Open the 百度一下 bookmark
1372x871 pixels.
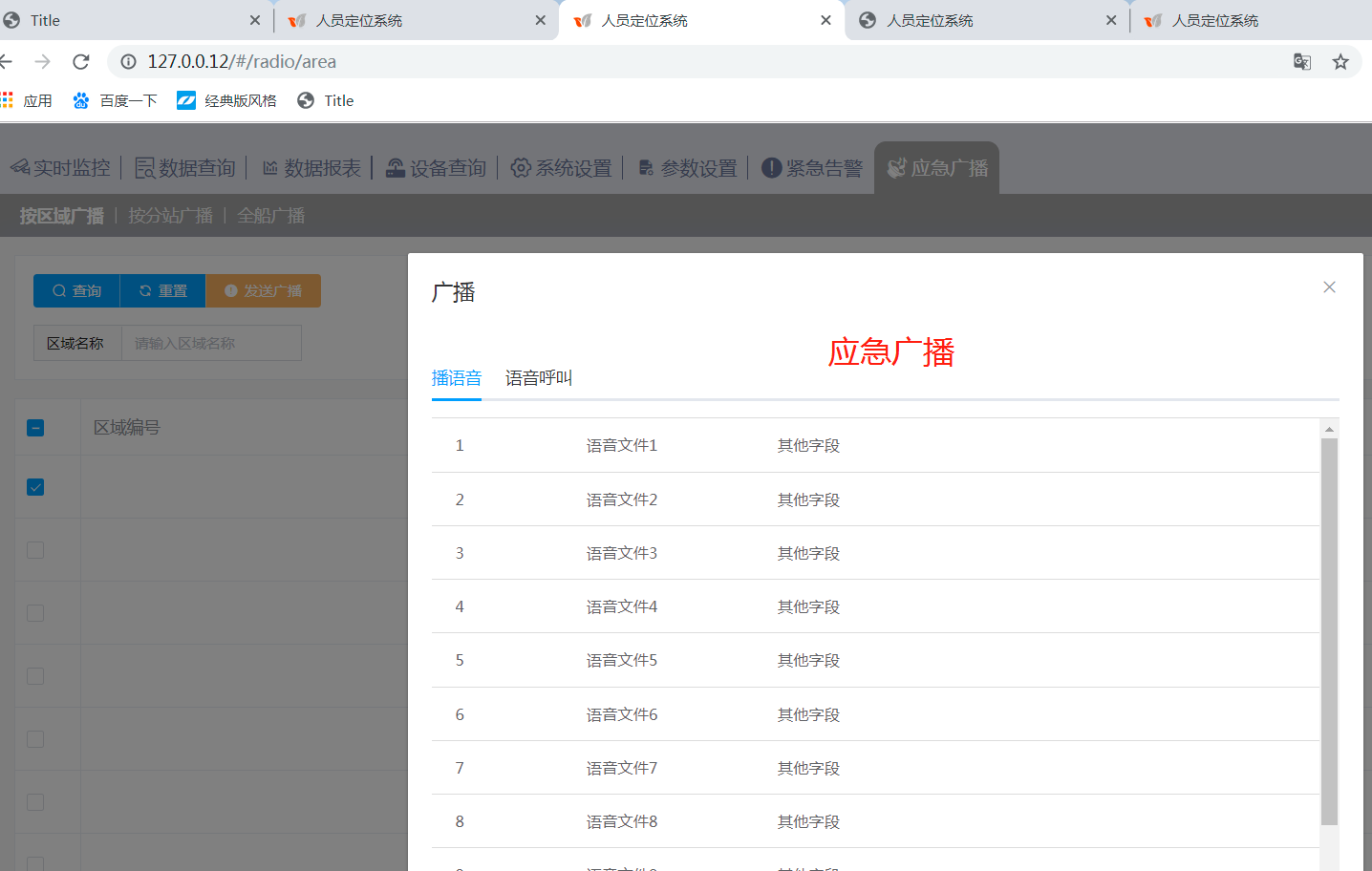click(115, 100)
